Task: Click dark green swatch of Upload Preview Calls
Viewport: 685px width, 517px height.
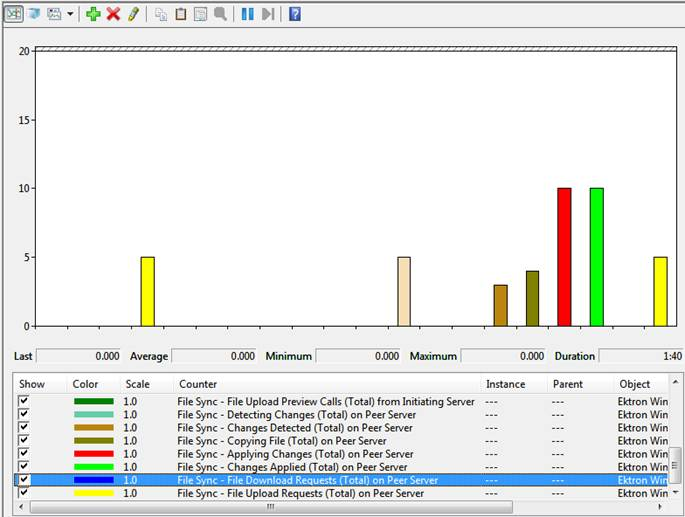Action: (x=94, y=401)
